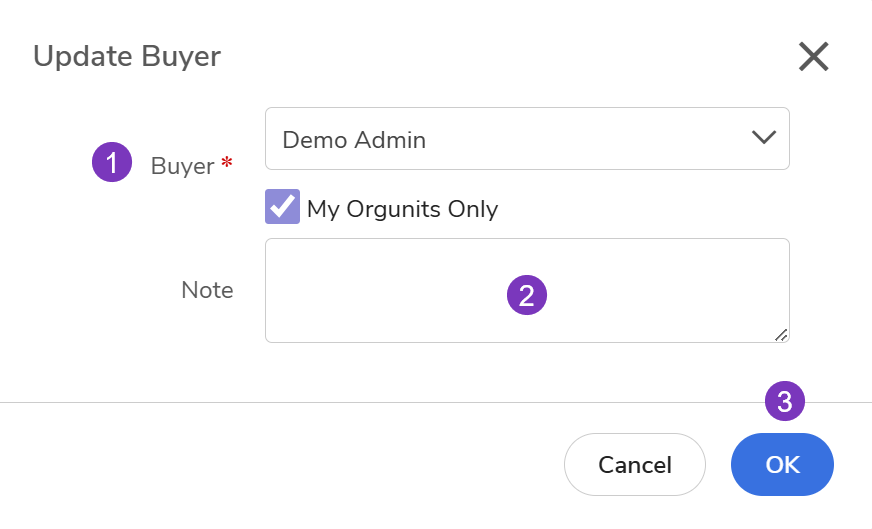Click the Note textarea resize handle
Viewport: 872px width, 529px height.
click(x=780, y=334)
